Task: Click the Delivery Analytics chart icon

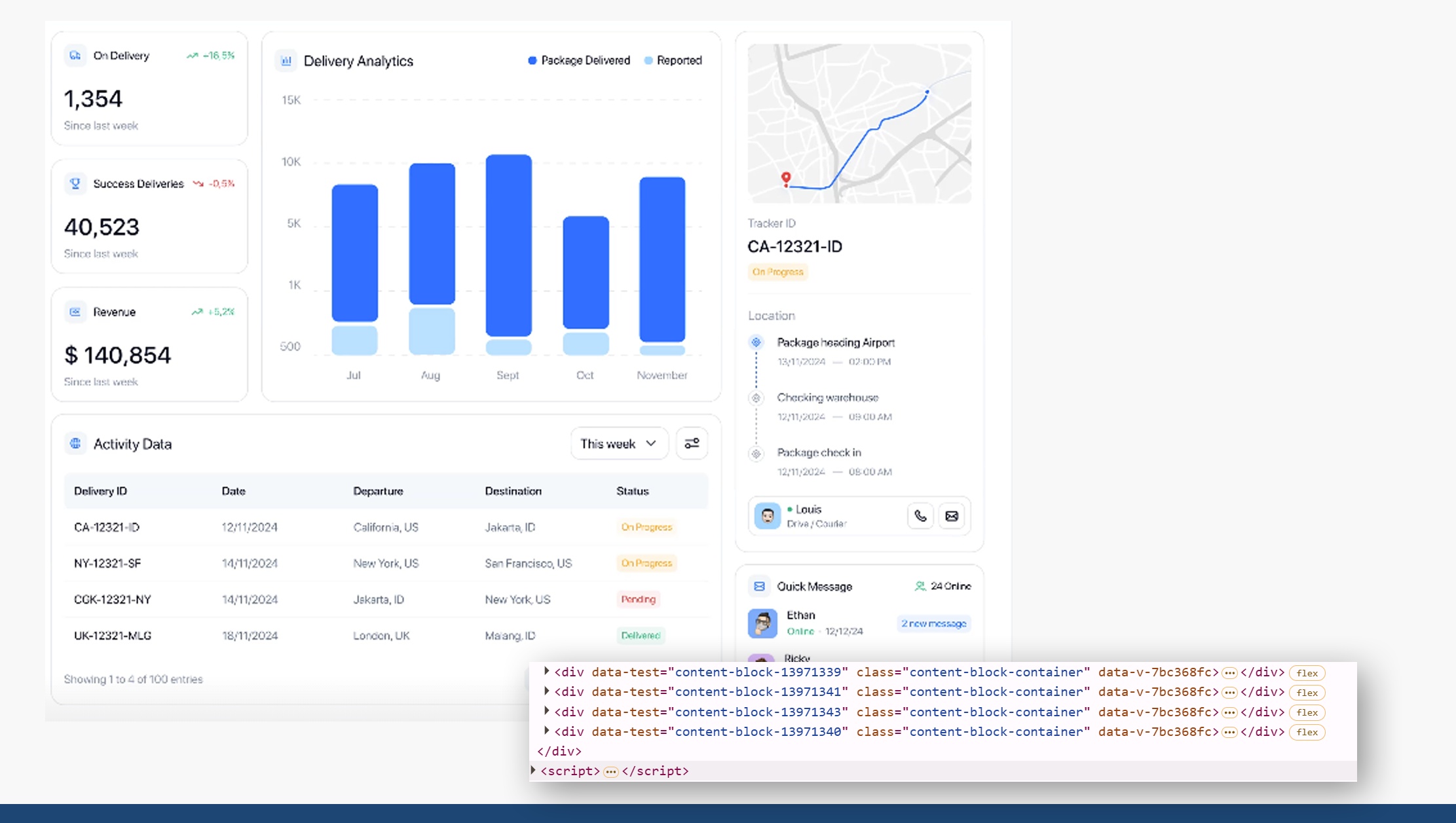Action: 286,61
